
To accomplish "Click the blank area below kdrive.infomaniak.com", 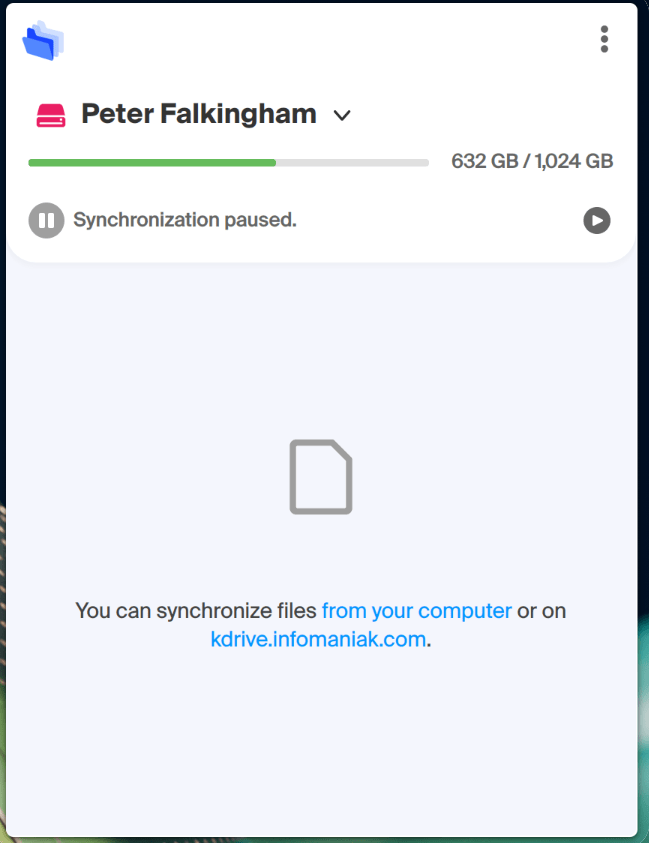I will point(321,742).
